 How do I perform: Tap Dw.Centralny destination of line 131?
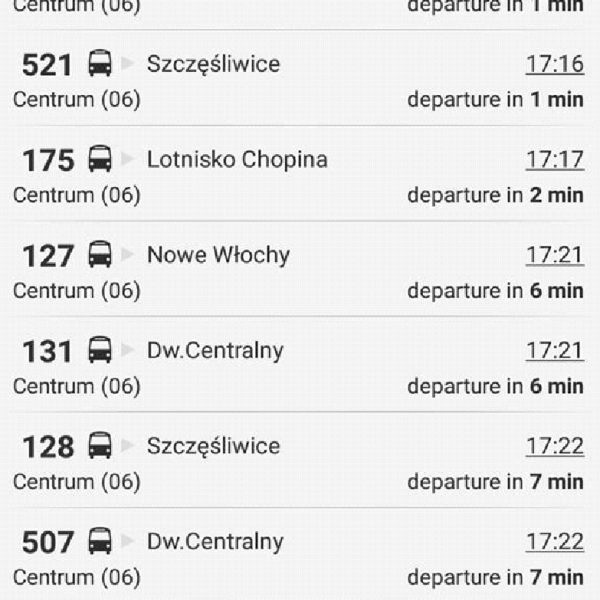click(215, 351)
